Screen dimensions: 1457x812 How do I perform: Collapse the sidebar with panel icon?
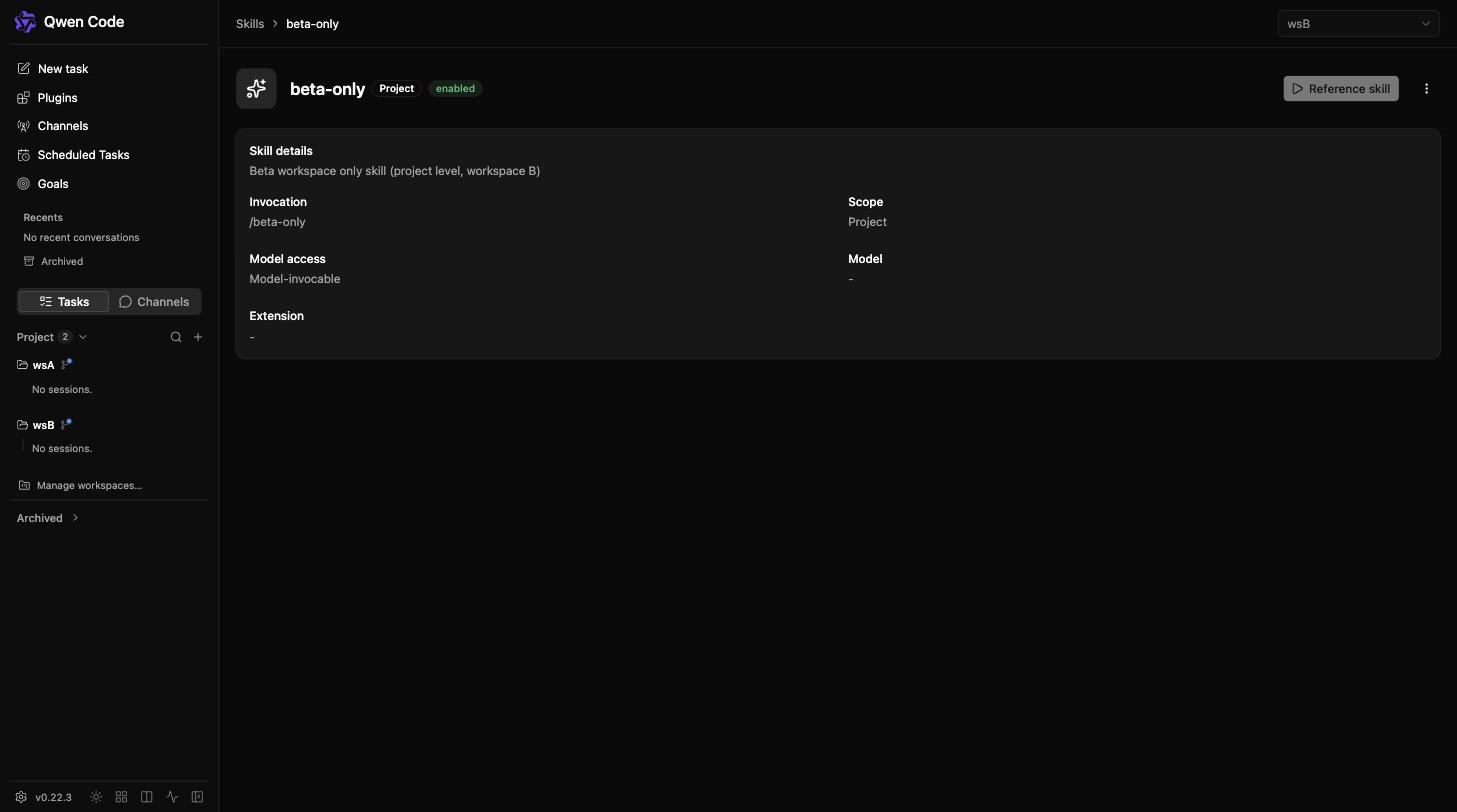pos(197,797)
